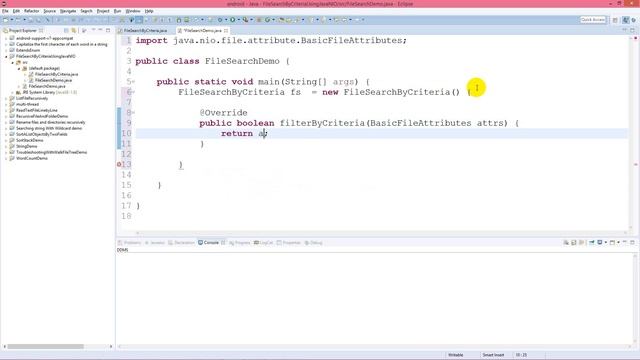
Task: Click the Run green play icon
Action: click(x=232, y=20)
